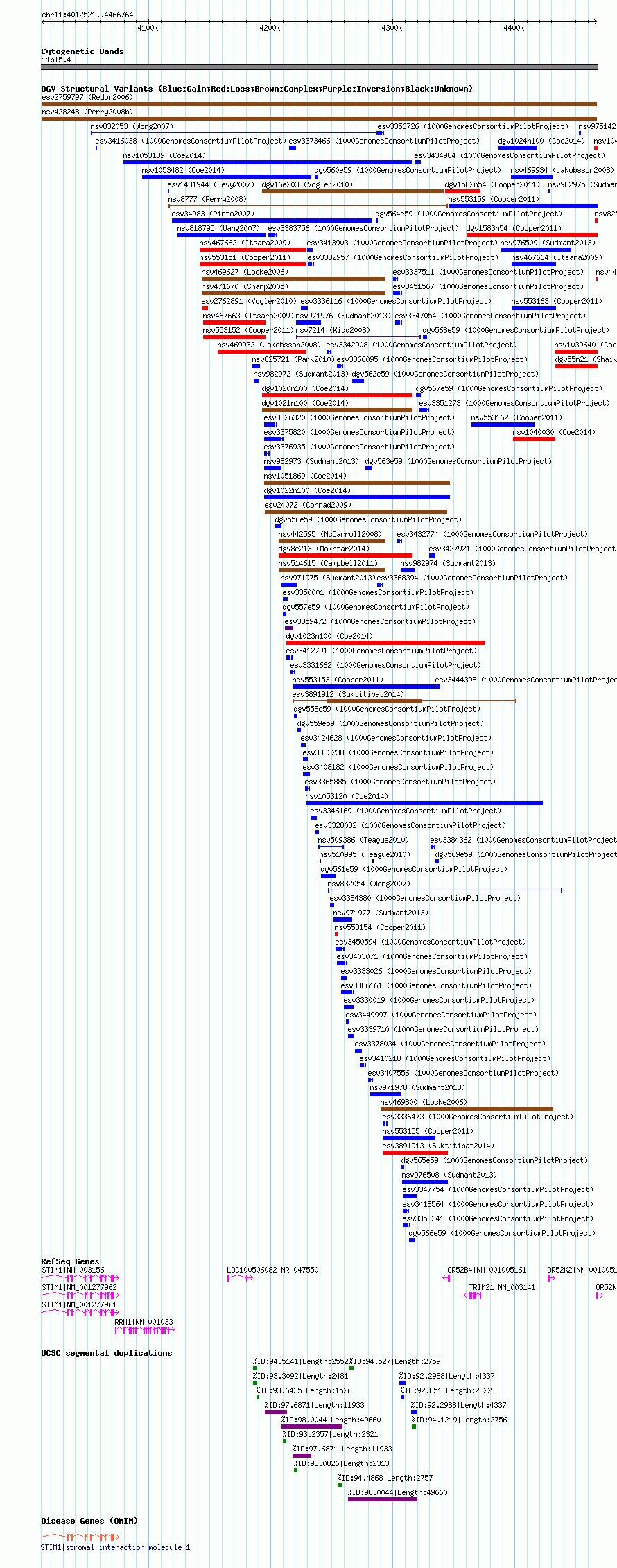Select the nsv1053189 (Coe2014) gain variant
The height and width of the screenshot is (1568, 617).
[x=268, y=162]
